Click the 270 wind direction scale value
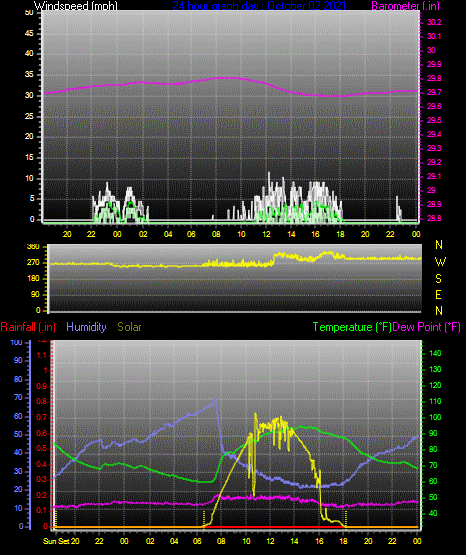 point(33,263)
